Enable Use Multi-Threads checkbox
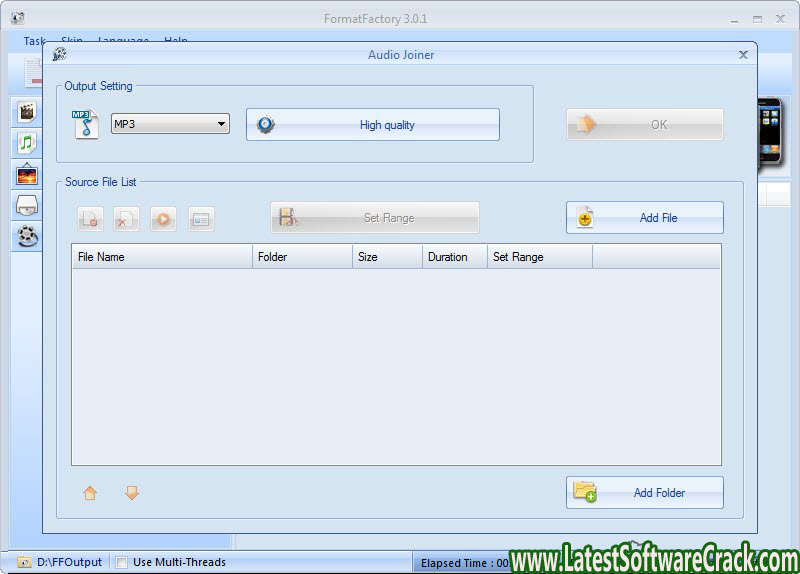The height and width of the screenshot is (574, 800). click(121, 562)
